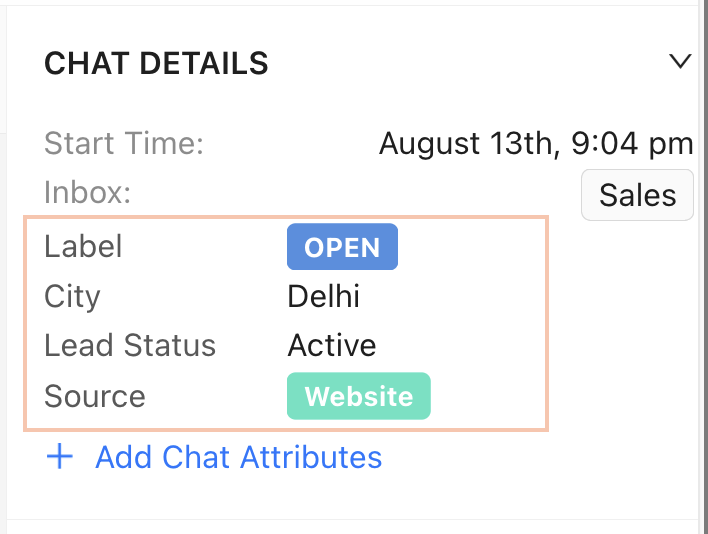Open the Sales inbox dropdown

point(637,194)
